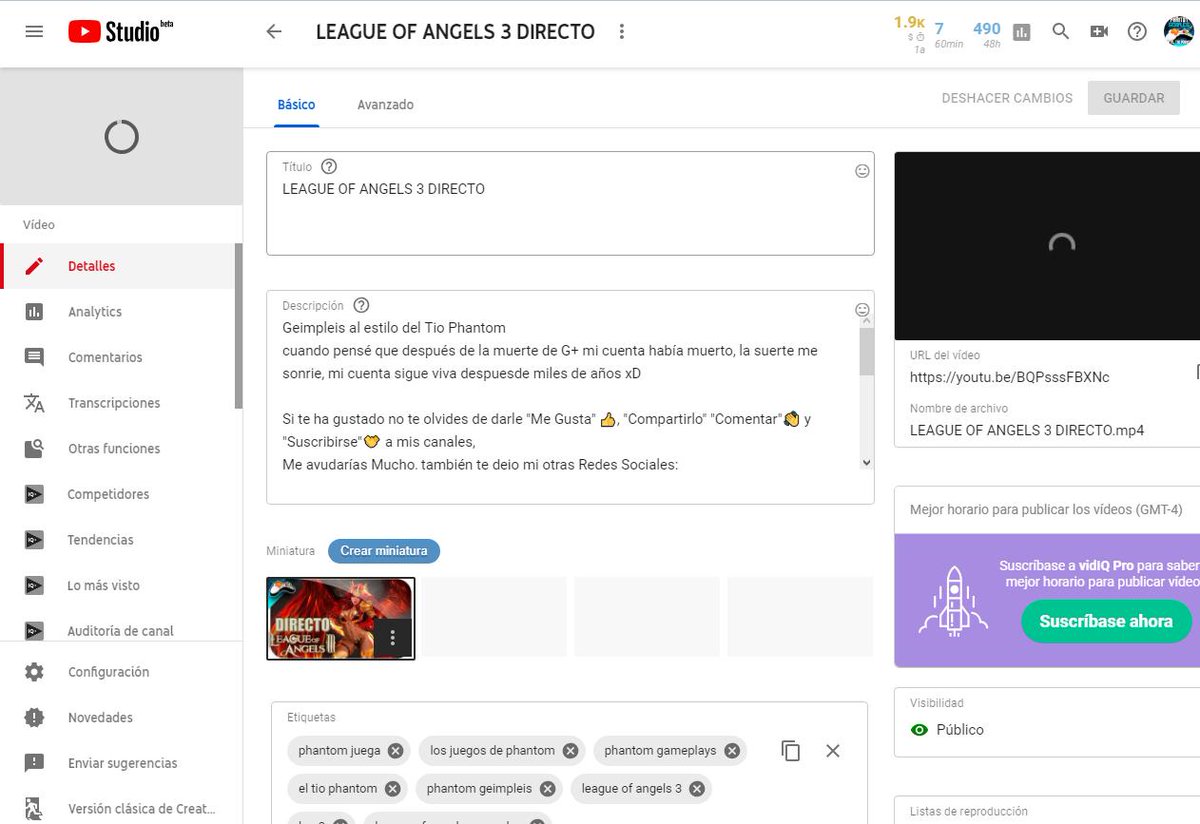
Task: Click the GUARDAR button
Action: click(1134, 98)
